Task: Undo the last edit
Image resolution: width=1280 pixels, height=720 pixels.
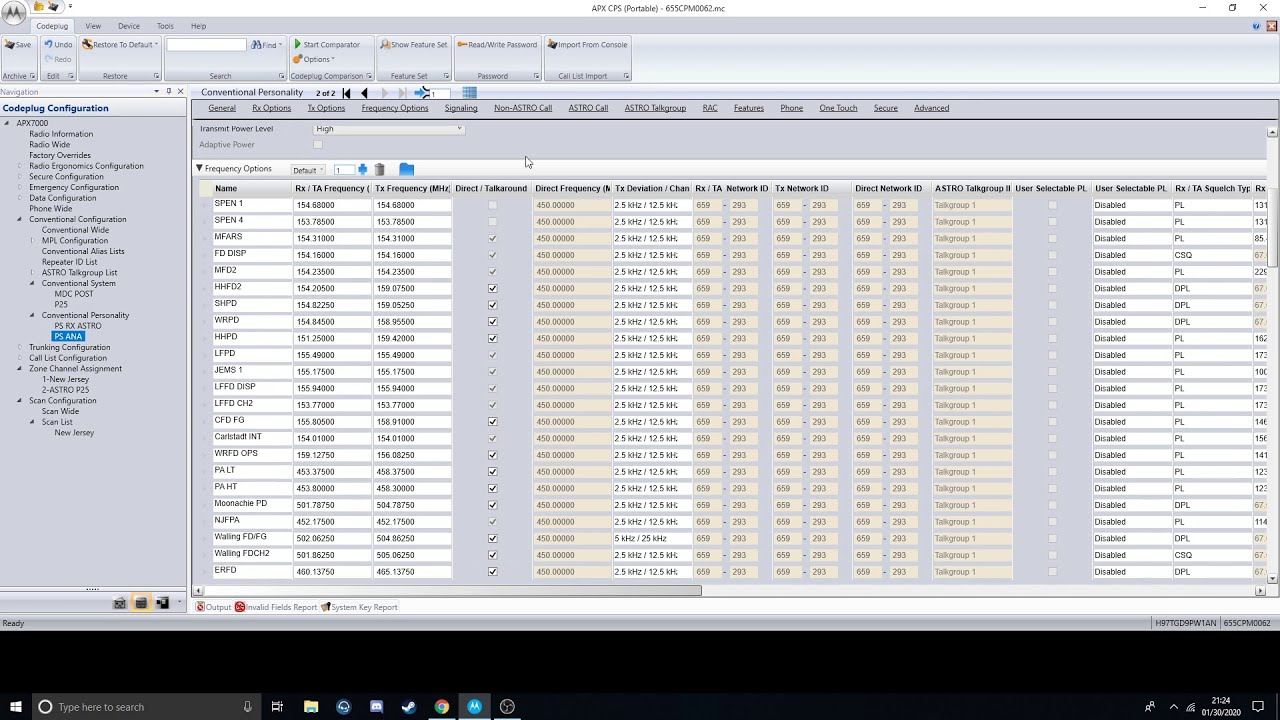Action: 58,45
